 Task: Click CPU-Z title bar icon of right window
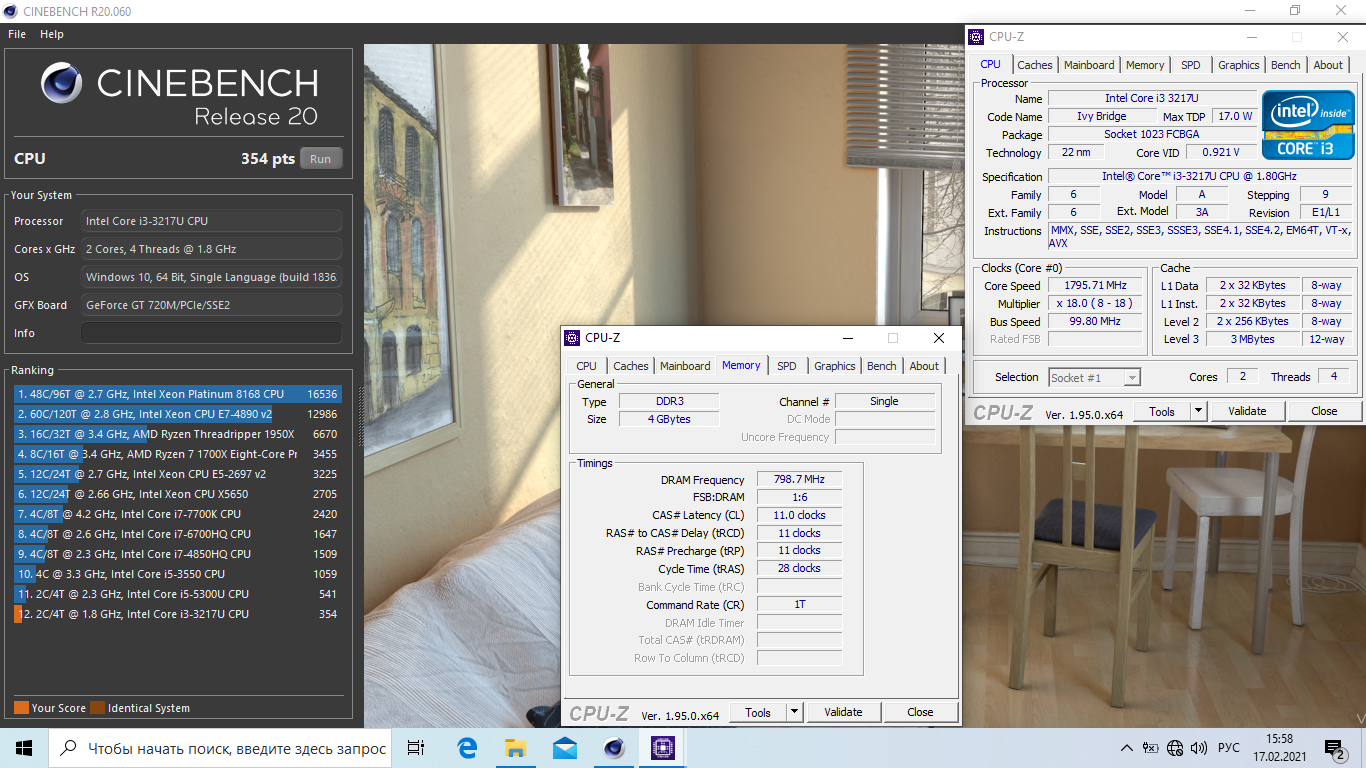976,37
